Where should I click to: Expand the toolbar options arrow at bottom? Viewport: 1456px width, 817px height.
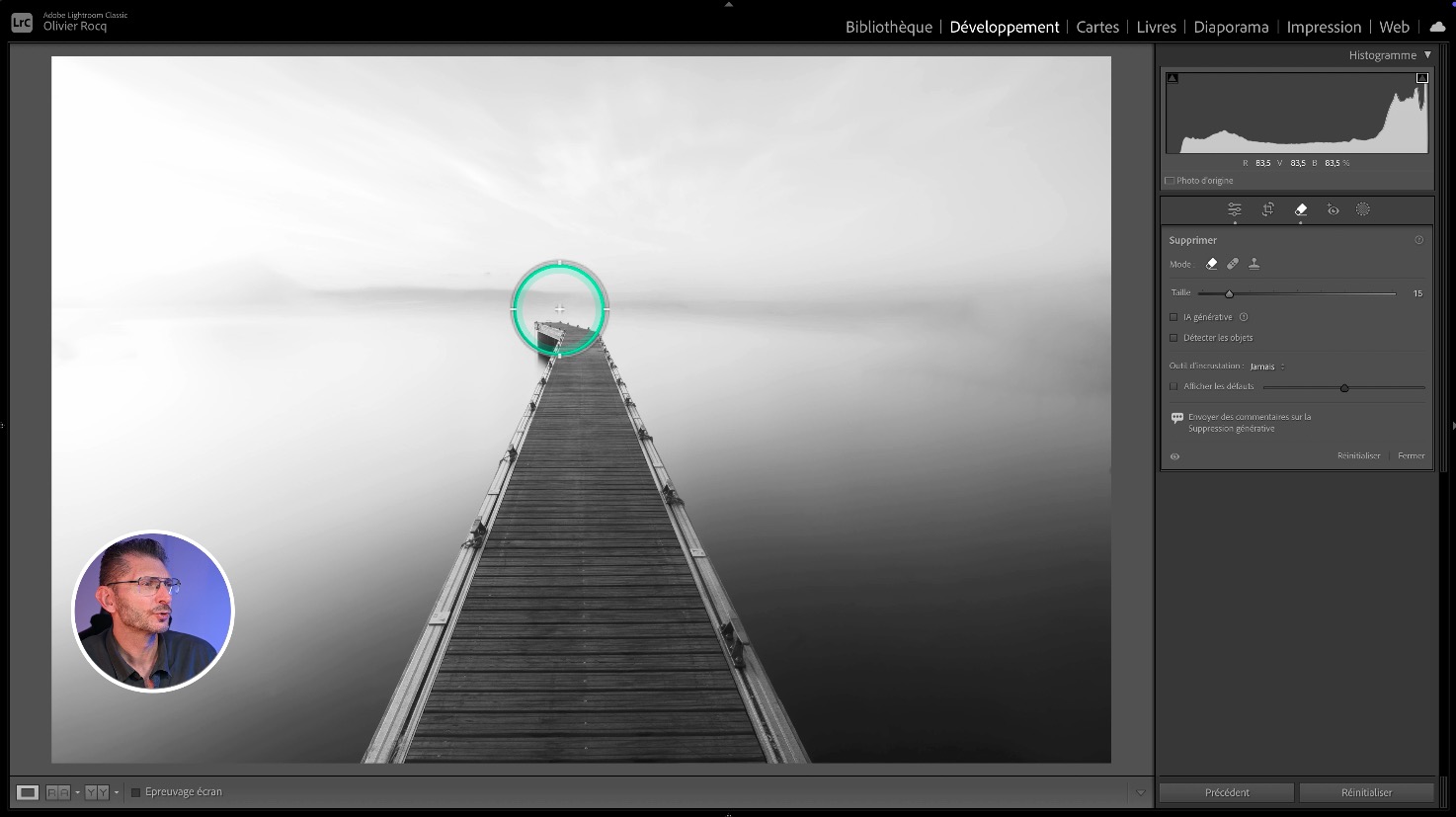(1141, 792)
